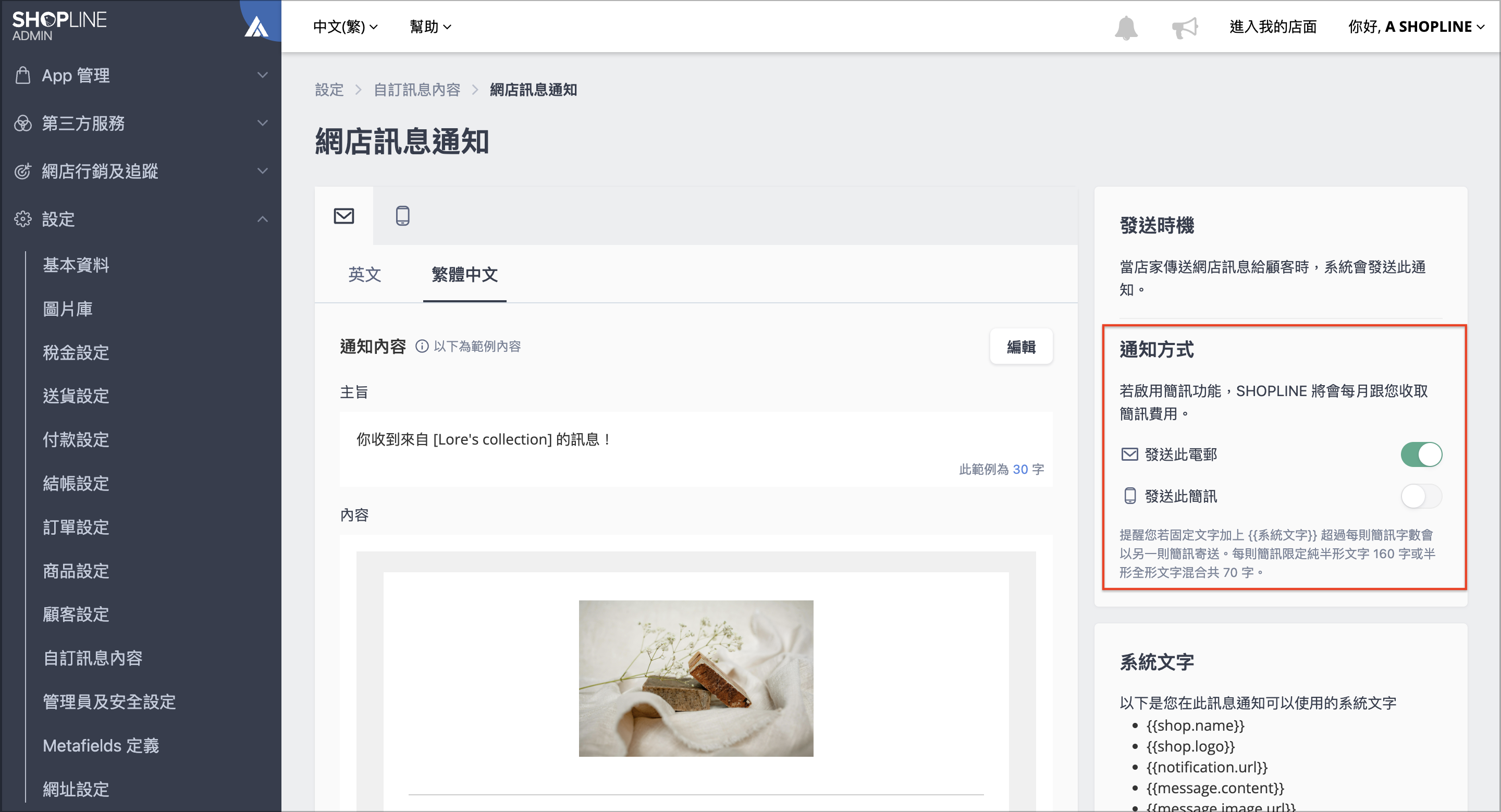Select the 繁體中文 language tab
The image size is (1501, 812).
point(464,274)
